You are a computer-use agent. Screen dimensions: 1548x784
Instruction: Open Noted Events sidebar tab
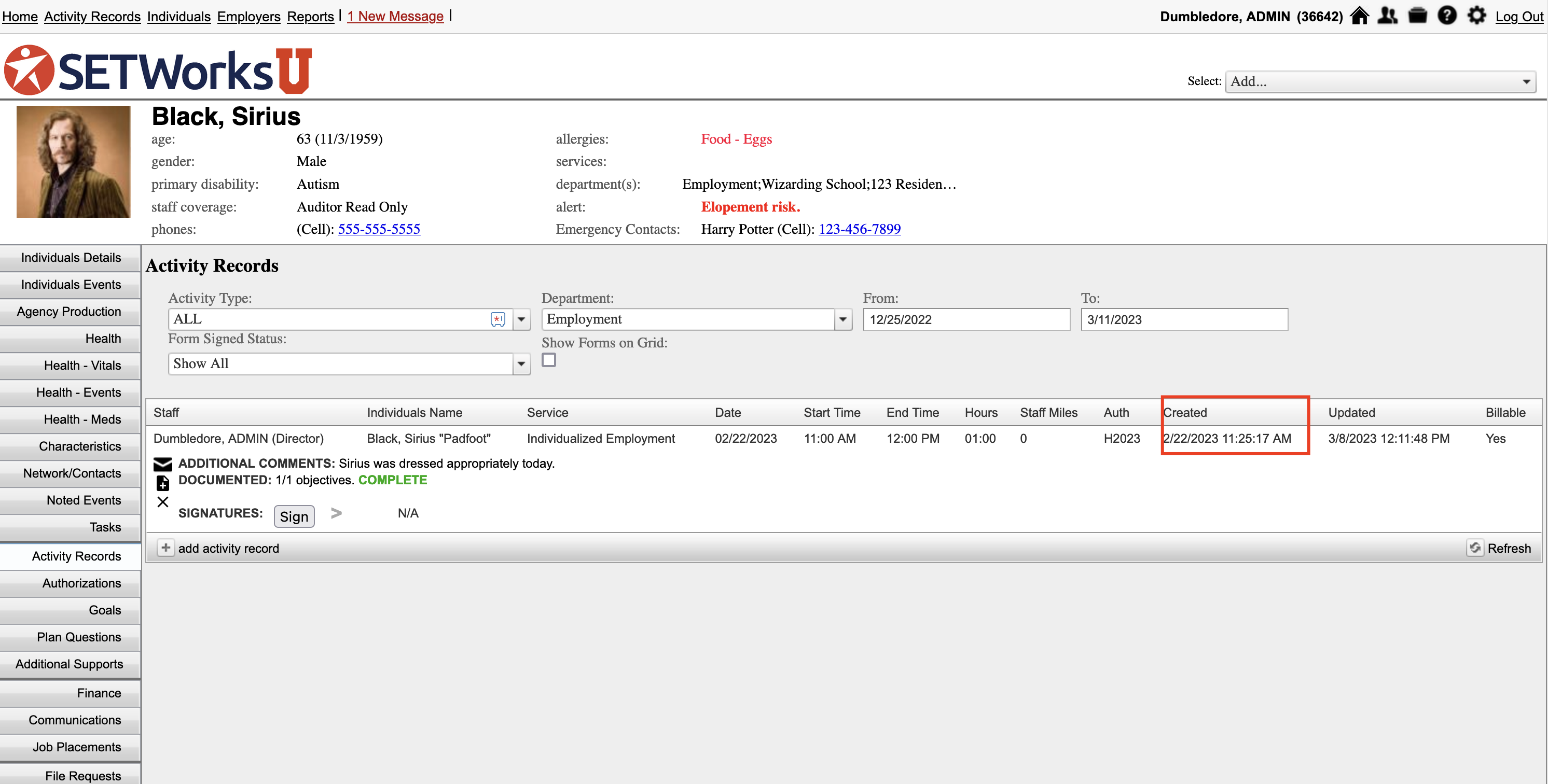coord(71,500)
